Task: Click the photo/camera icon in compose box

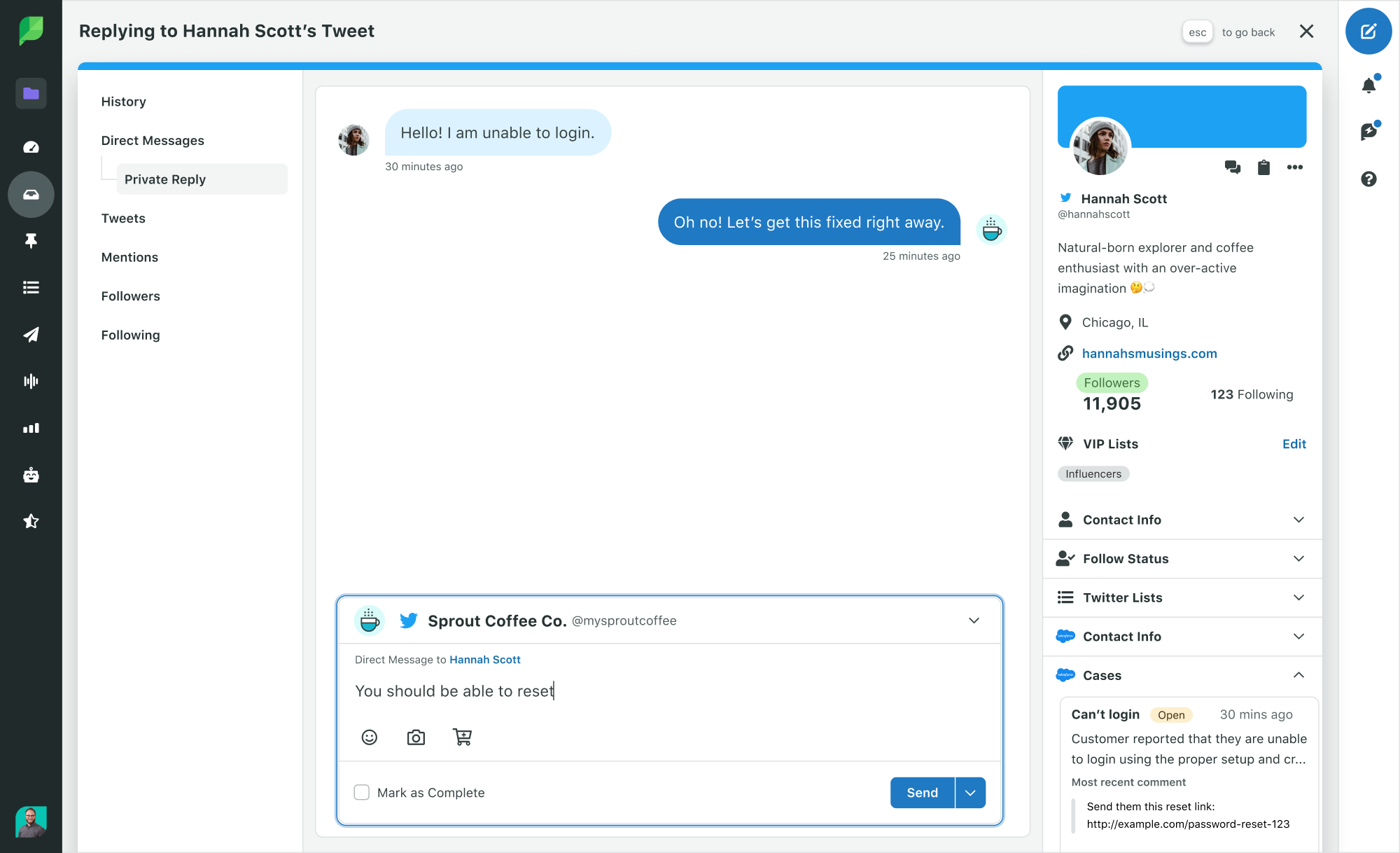Action: tap(416, 737)
